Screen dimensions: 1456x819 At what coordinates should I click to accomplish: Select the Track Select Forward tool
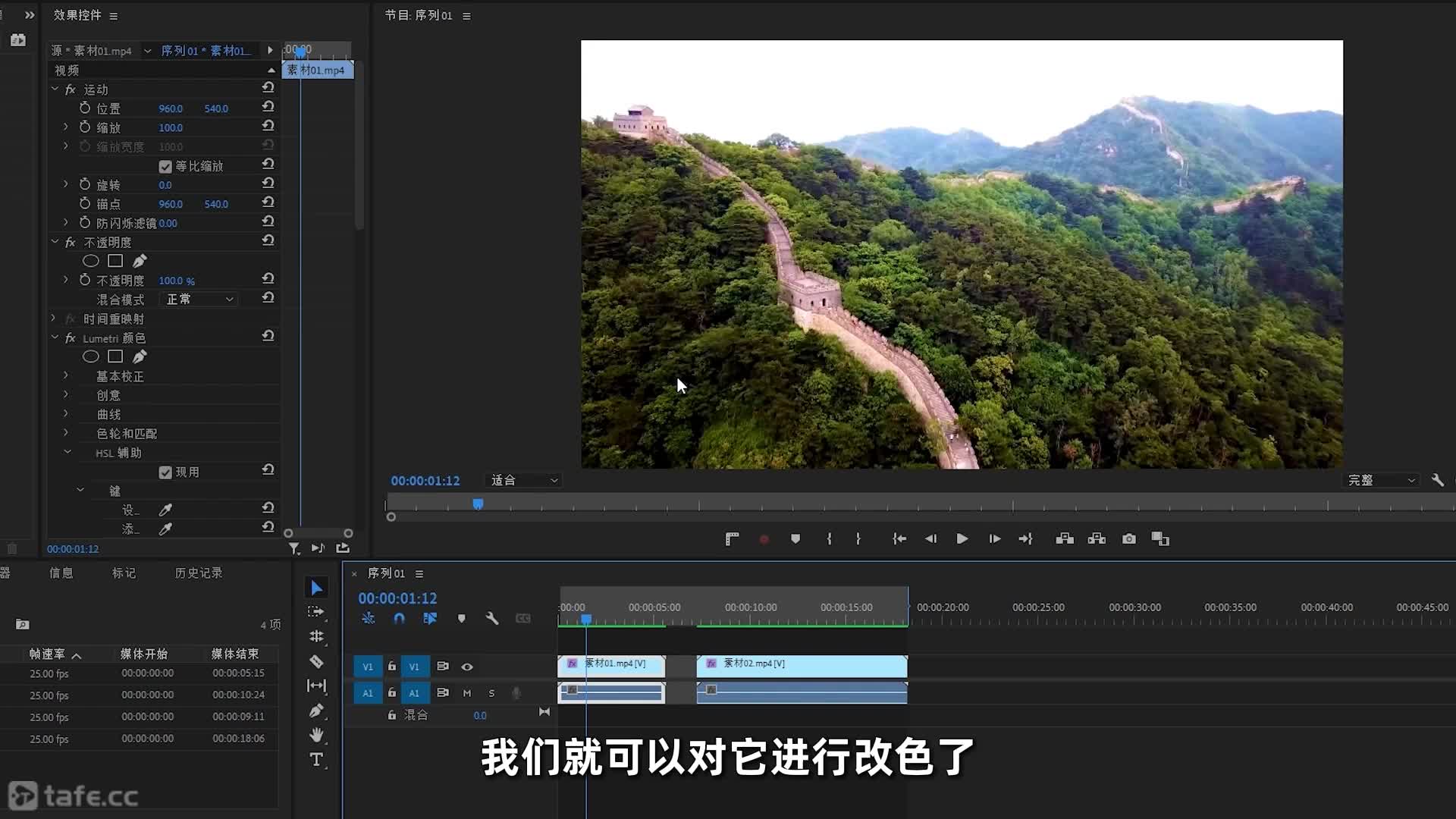[316, 612]
